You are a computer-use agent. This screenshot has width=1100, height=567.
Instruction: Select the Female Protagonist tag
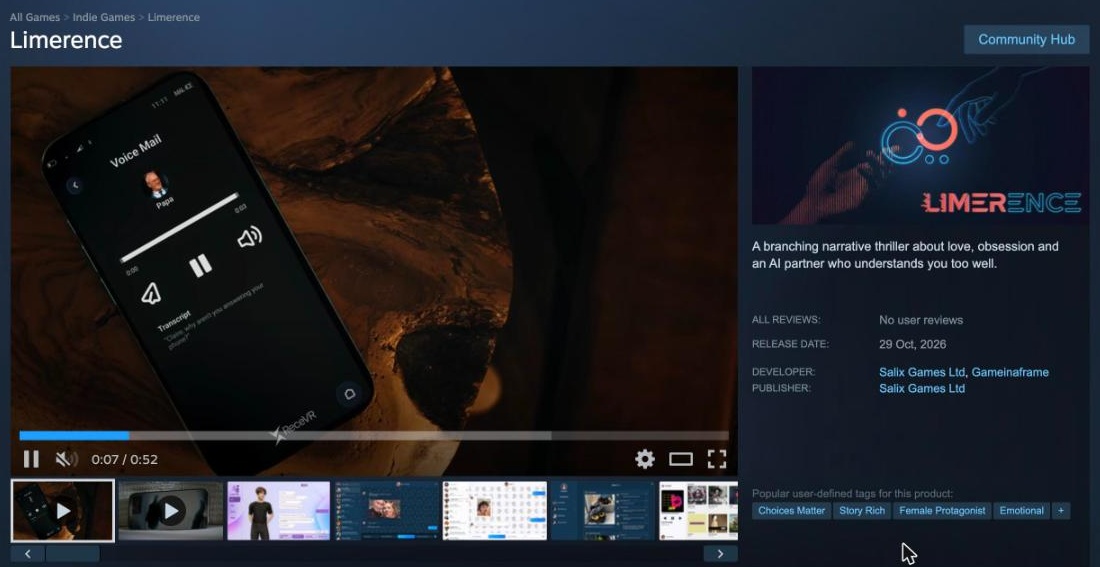pos(942,510)
